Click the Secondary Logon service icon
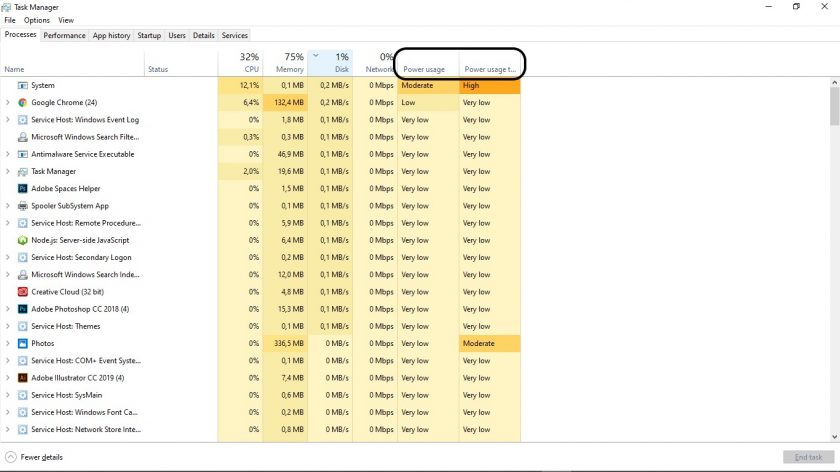The image size is (840, 472). 22,257
